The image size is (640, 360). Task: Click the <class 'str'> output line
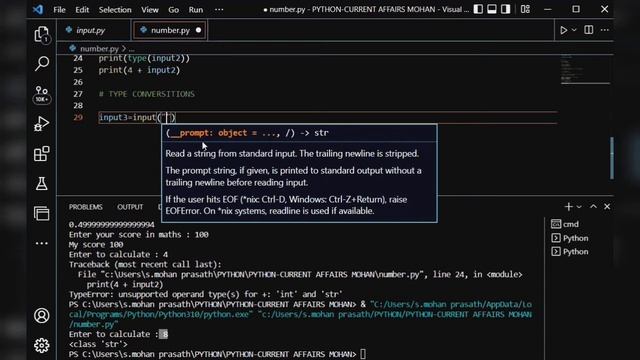pos(98,344)
